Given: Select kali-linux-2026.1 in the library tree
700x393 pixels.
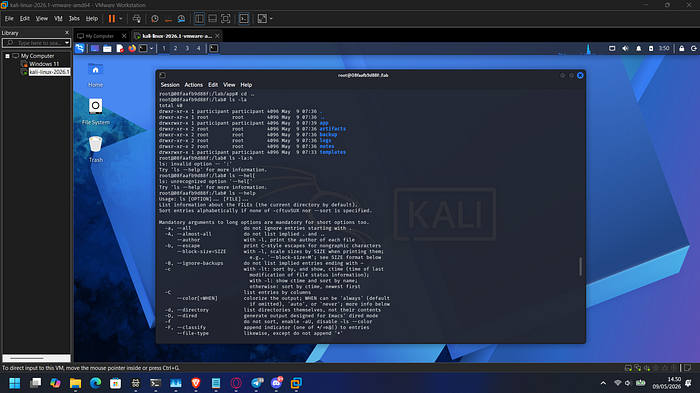Looking at the screenshot, I should click(49, 72).
